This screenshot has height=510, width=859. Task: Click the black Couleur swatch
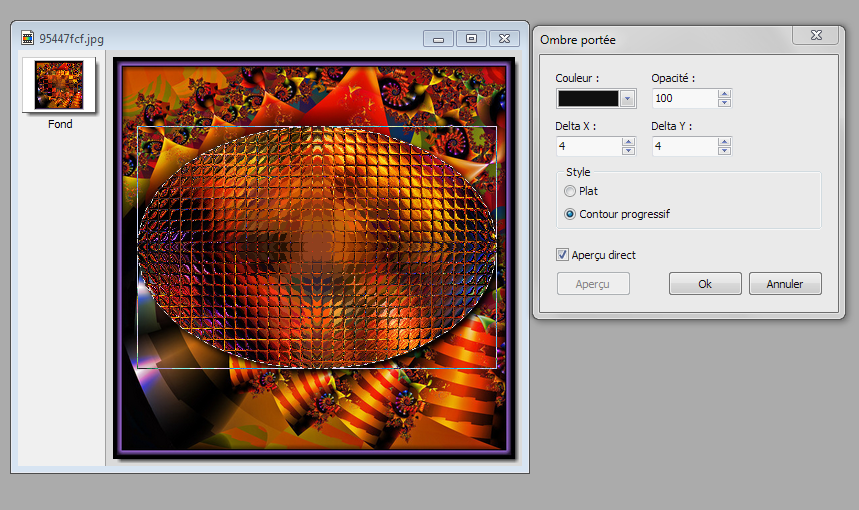(x=588, y=98)
